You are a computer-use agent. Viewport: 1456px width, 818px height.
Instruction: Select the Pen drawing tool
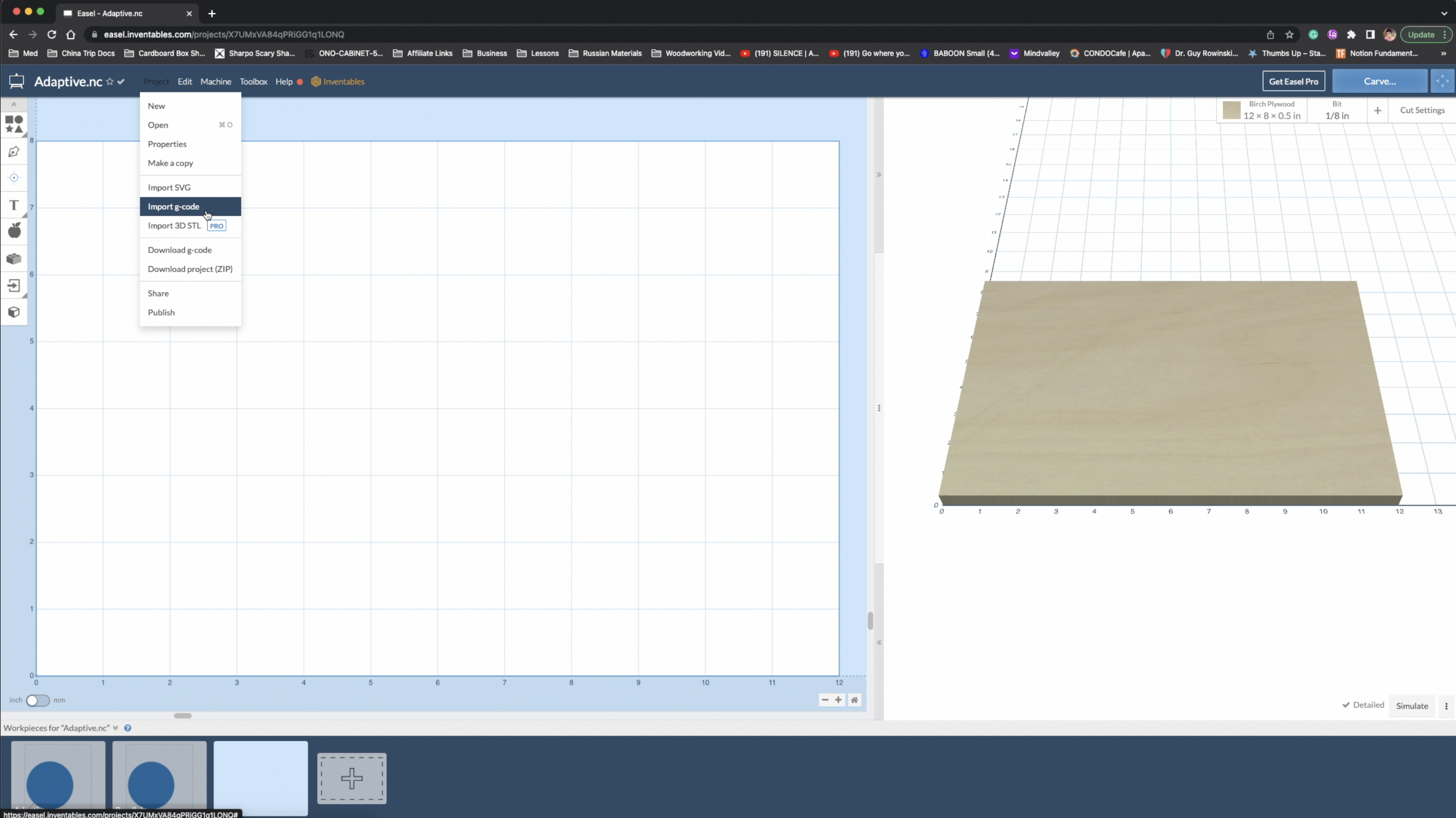[14, 152]
